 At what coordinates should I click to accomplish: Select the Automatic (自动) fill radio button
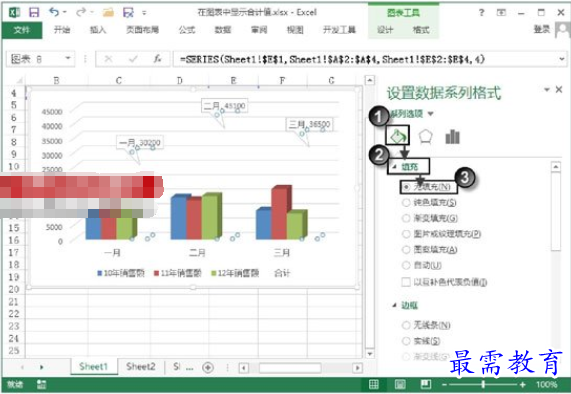point(406,265)
